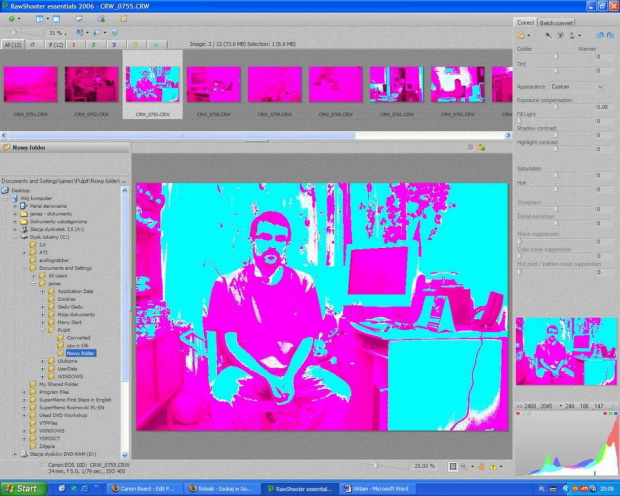Click the left blue circular icon in Correct panel
The height and width of the screenshot is (496, 620).
tap(600, 35)
